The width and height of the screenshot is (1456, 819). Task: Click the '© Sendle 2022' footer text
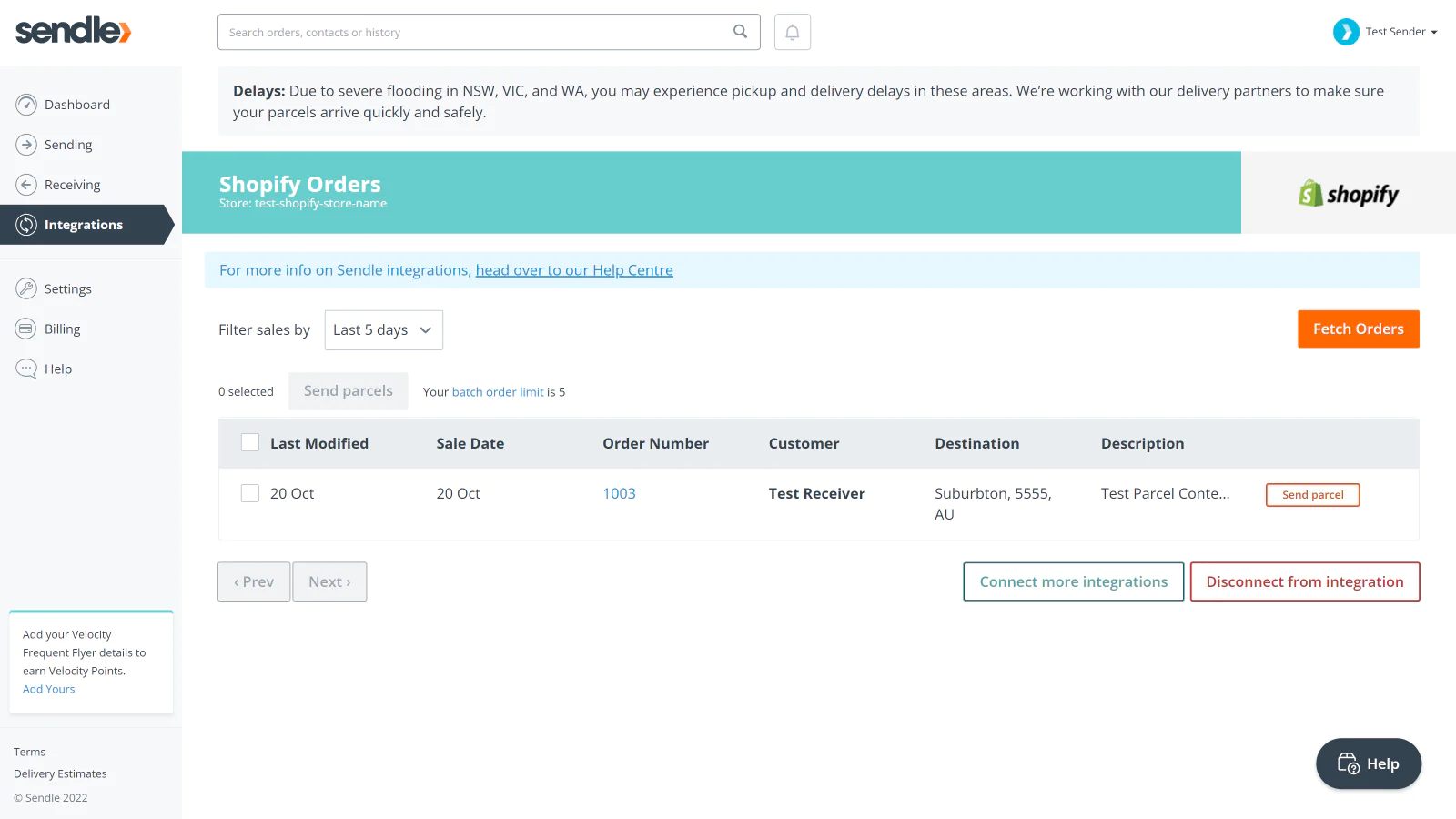point(51,798)
